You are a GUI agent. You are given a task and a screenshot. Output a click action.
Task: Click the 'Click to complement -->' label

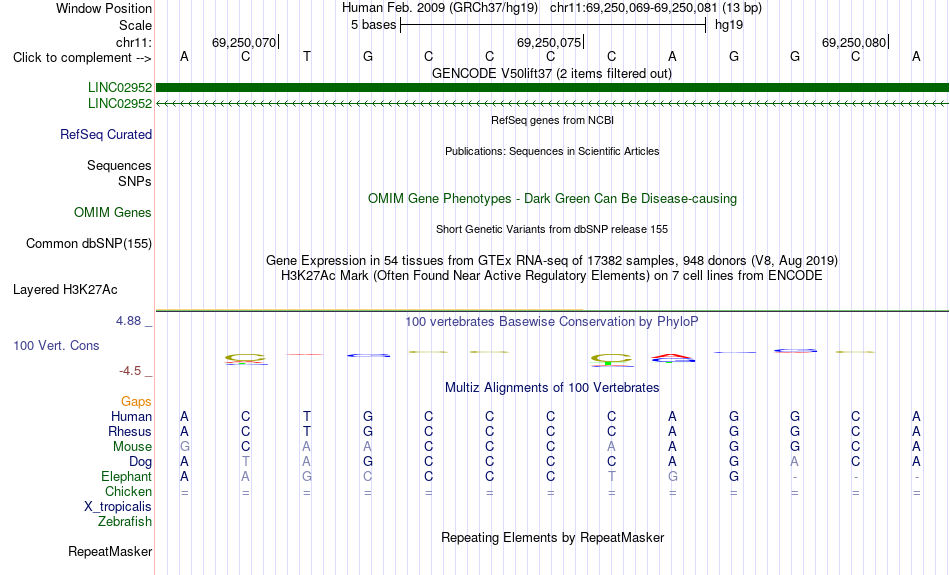tap(82, 58)
